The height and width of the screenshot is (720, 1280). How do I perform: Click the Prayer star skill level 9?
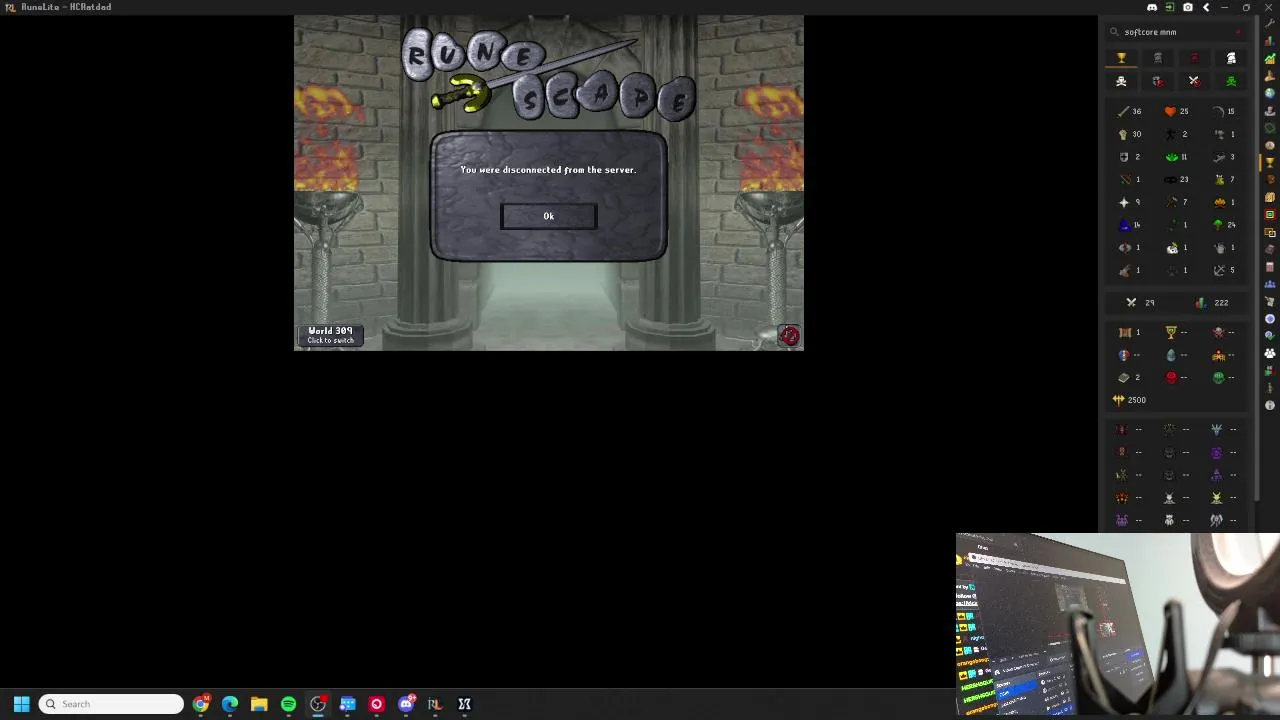click(1130, 202)
